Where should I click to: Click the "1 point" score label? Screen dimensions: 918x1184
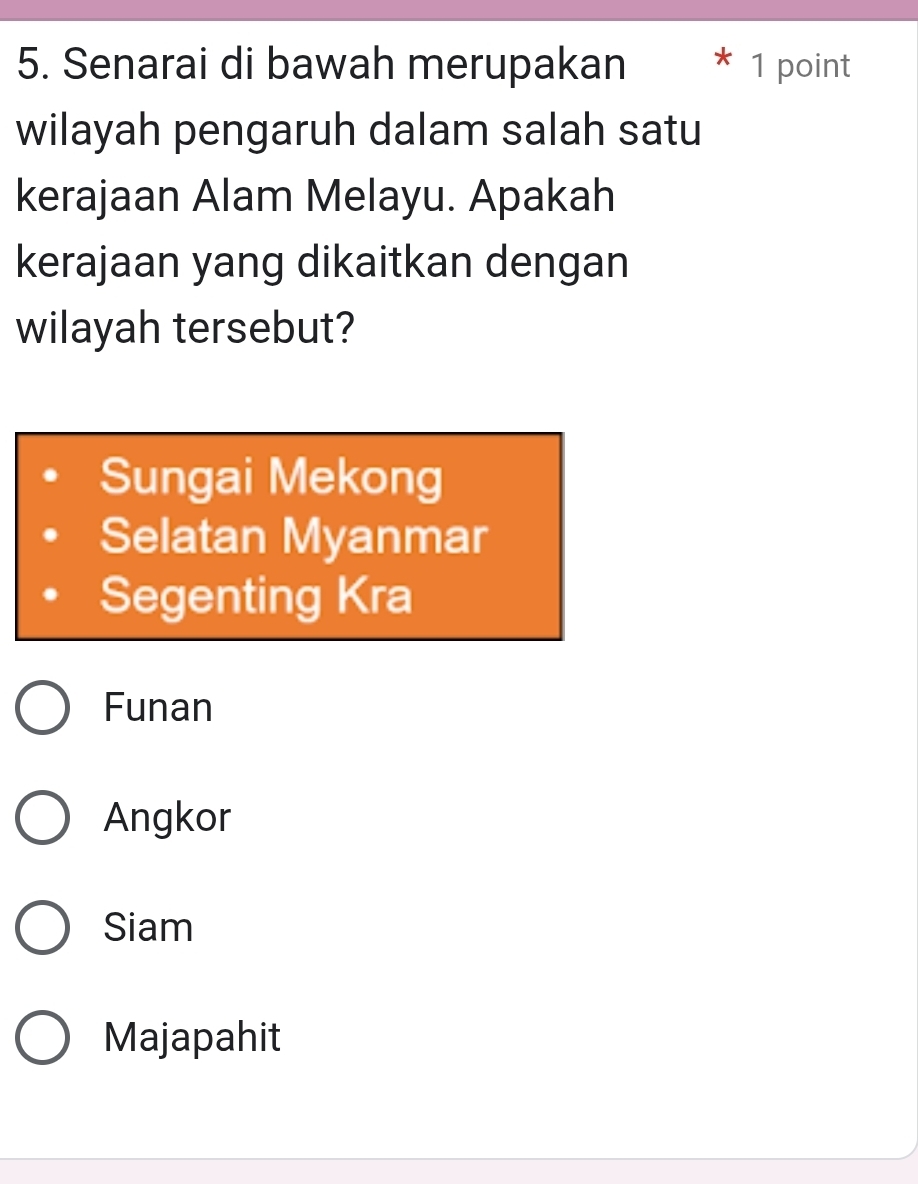click(x=801, y=67)
